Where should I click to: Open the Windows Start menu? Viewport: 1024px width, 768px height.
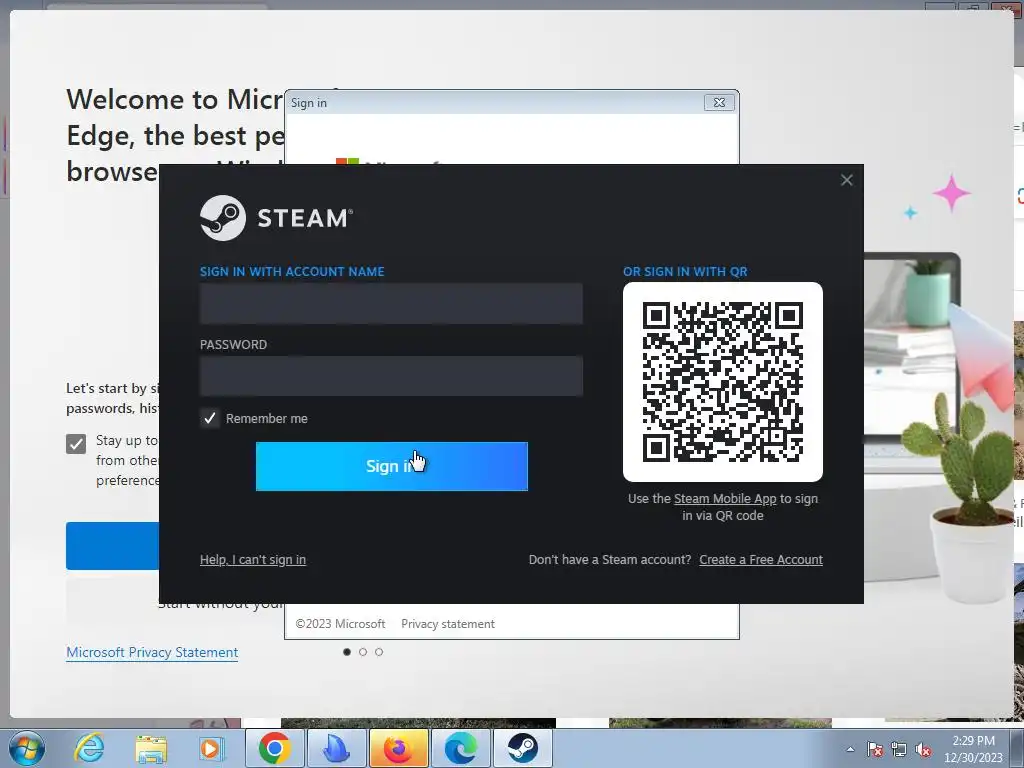pyautogui.click(x=26, y=748)
